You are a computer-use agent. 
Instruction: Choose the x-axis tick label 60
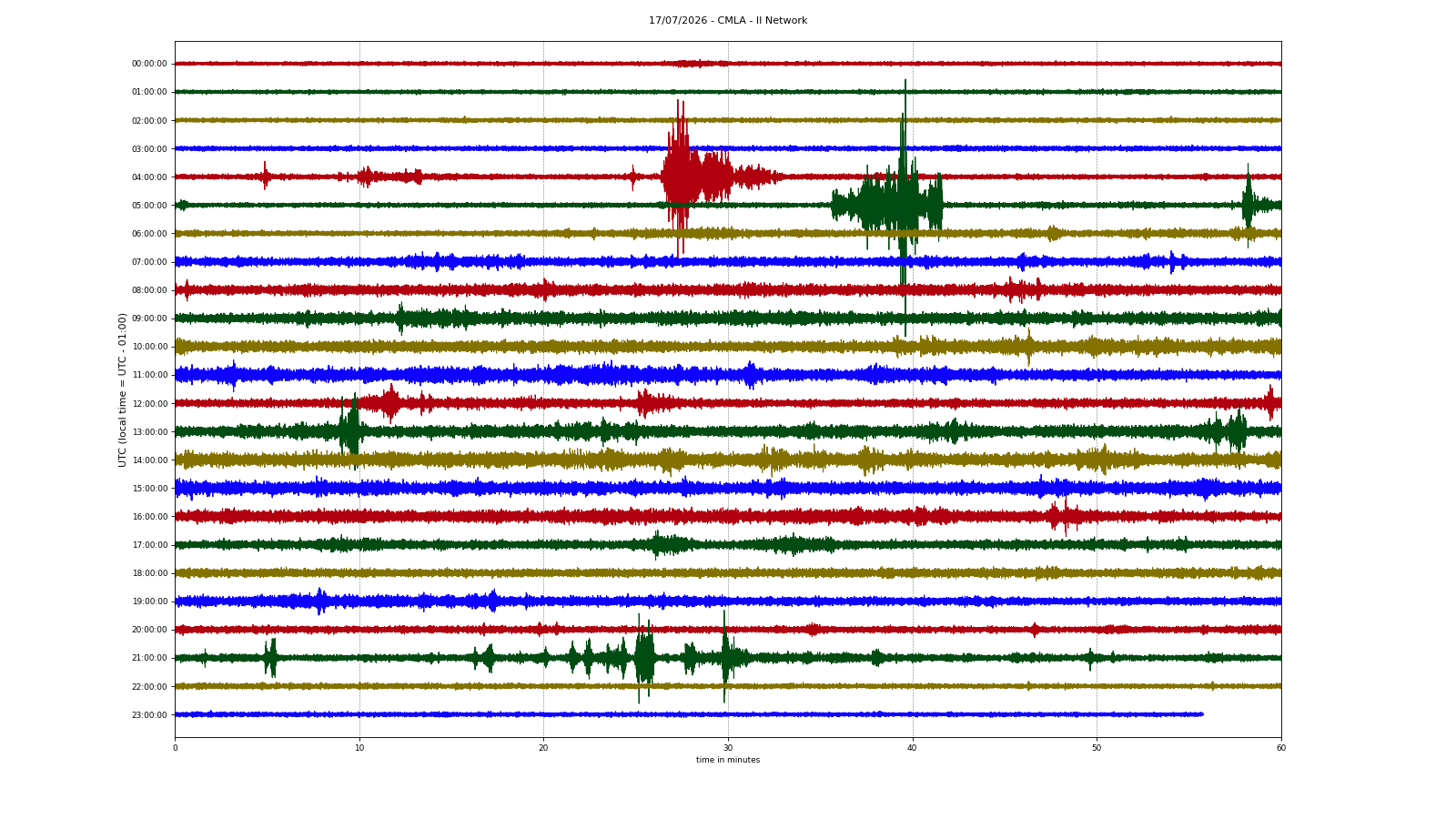(x=1281, y=748)
